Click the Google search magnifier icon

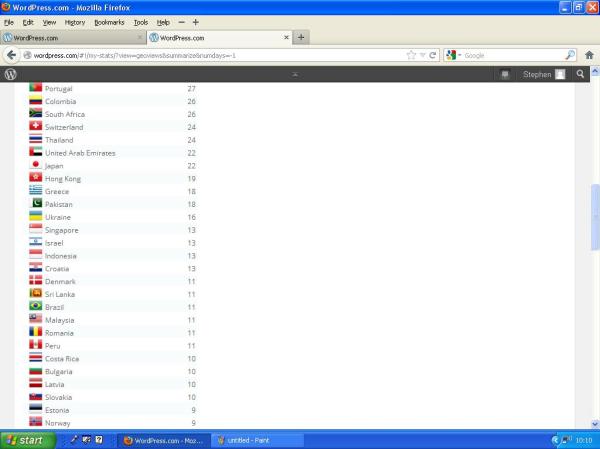click(570, 55)
